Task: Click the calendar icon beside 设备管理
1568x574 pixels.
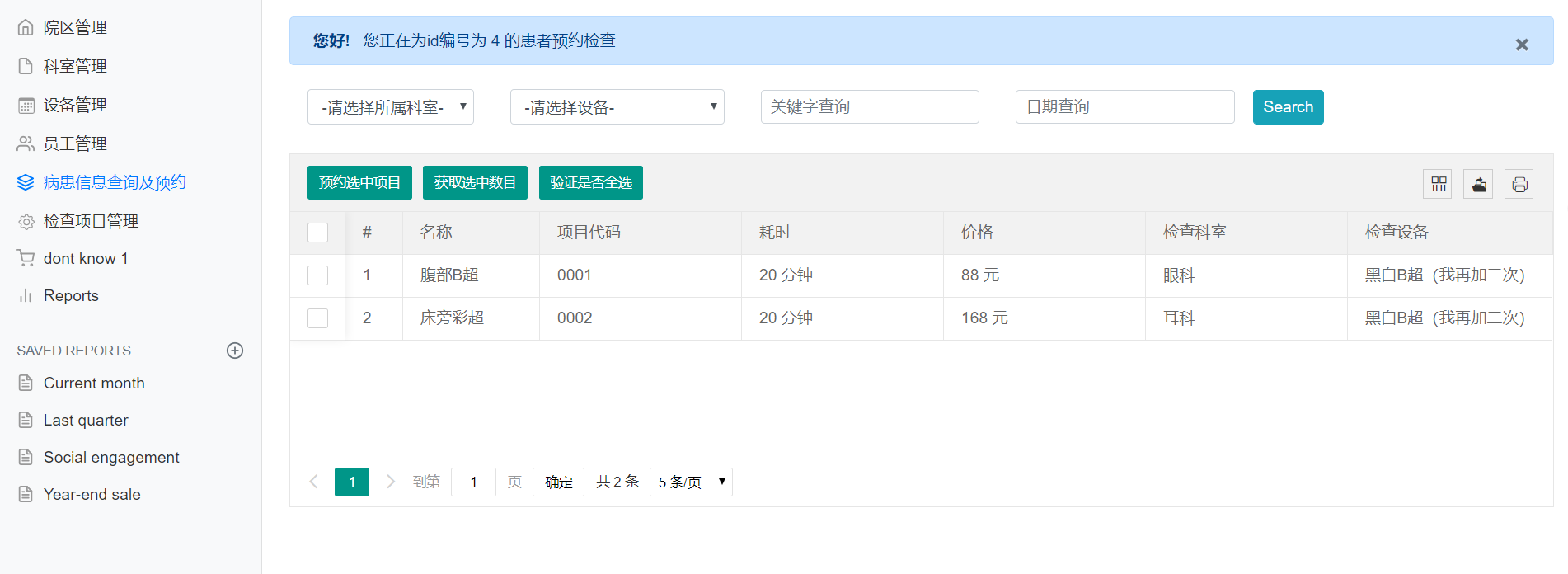Action: coord(26,105)
